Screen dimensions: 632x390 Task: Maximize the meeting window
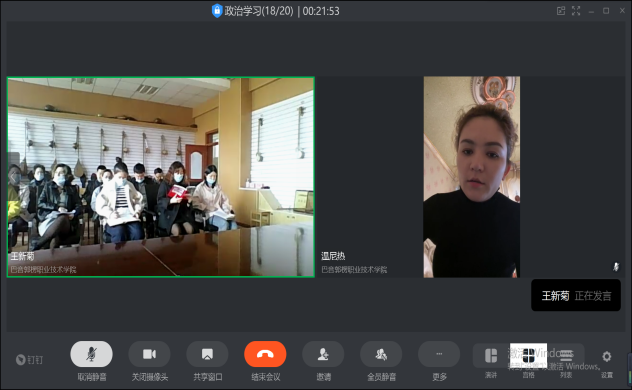[606, 11]
